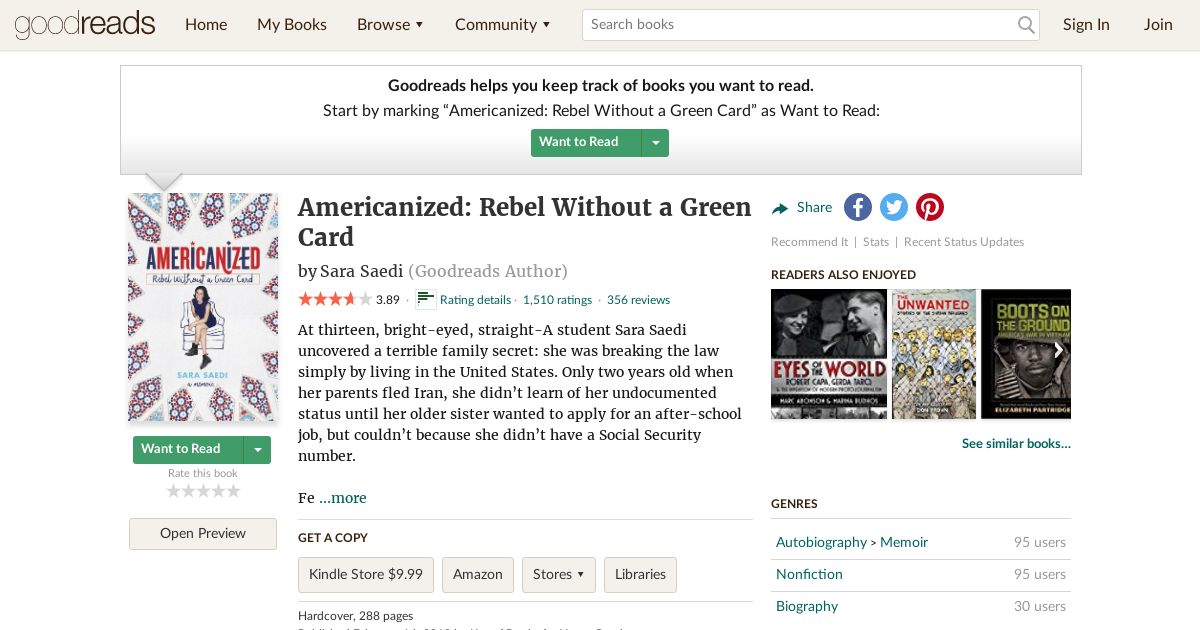Expand the Stores dropdown
The height and width of the screenshot is (630, 1200).
click(x=559, y=575)
